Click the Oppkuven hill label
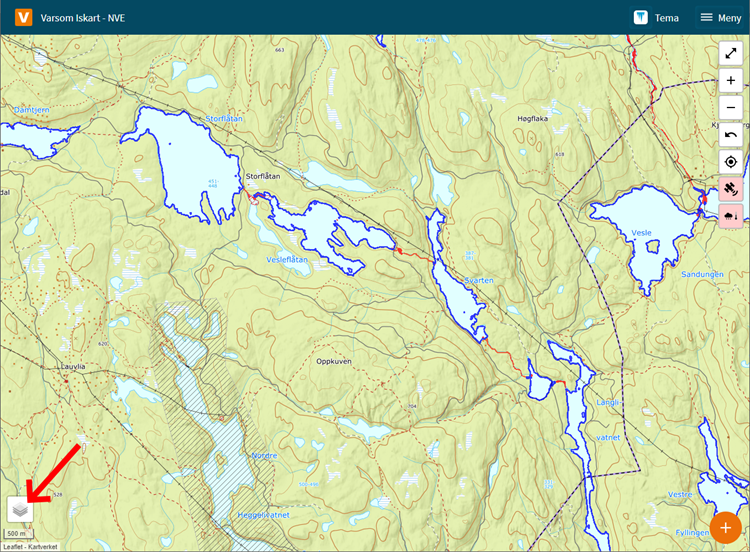Image resolution: width=750 pixels, height=552 pixels. pyautogui.click(x=334, y=361)
